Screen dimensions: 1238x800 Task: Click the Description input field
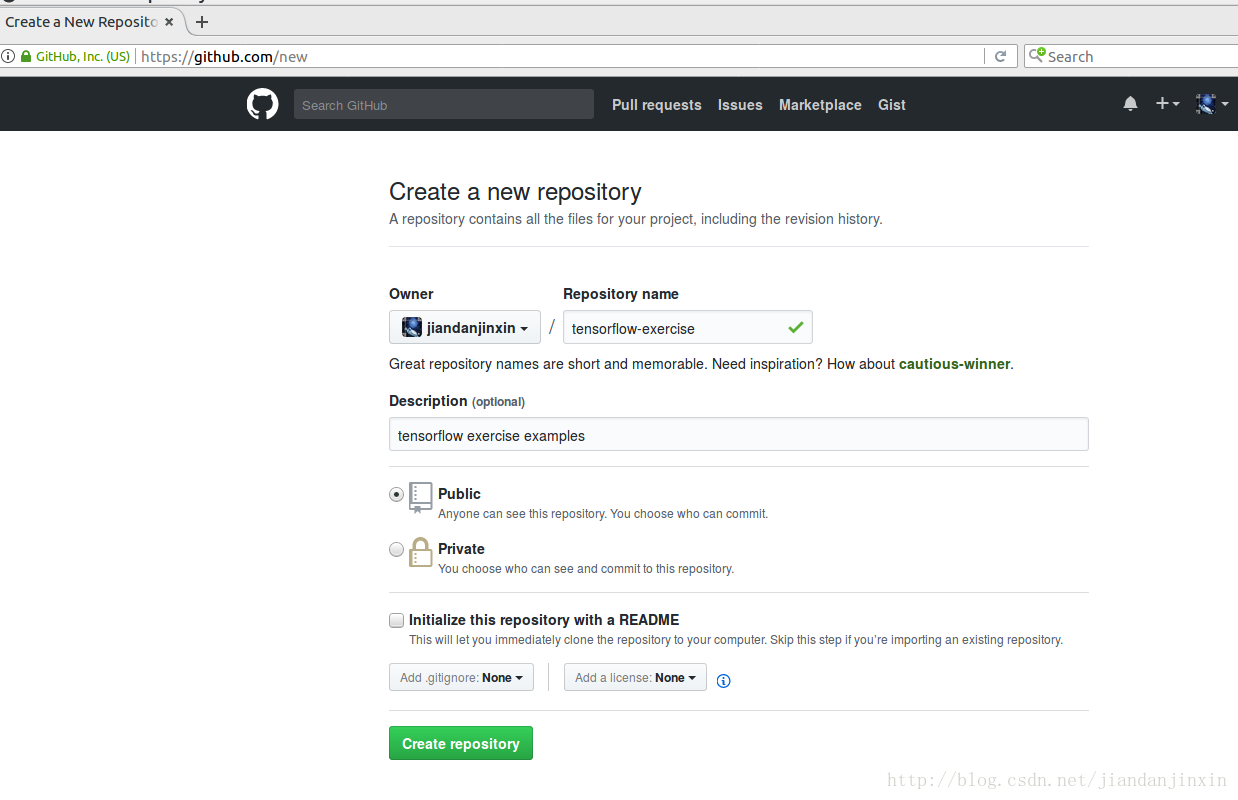739,434
